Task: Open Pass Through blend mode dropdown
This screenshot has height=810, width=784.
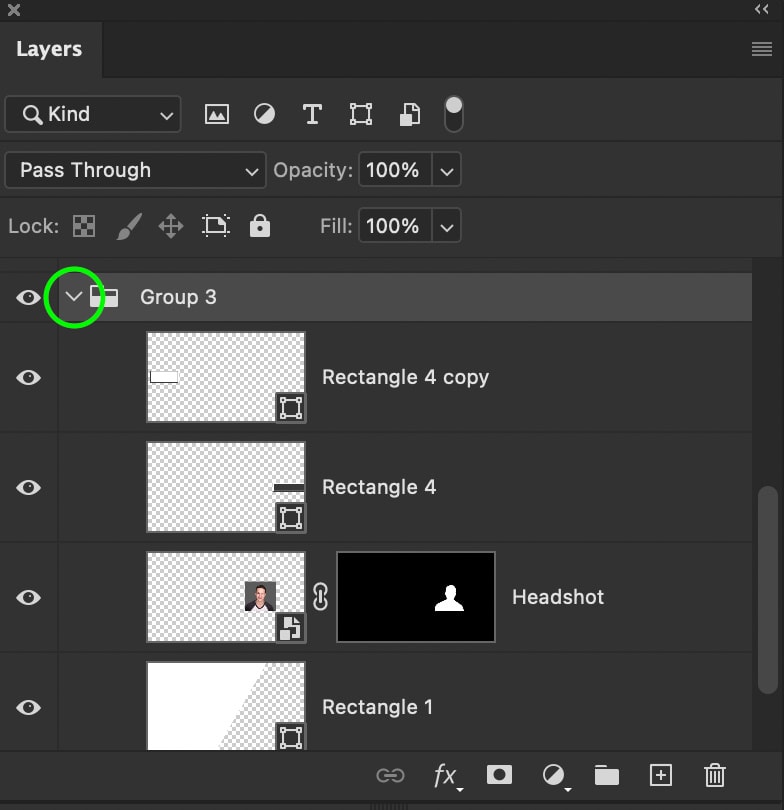Action: pos(135,170)
